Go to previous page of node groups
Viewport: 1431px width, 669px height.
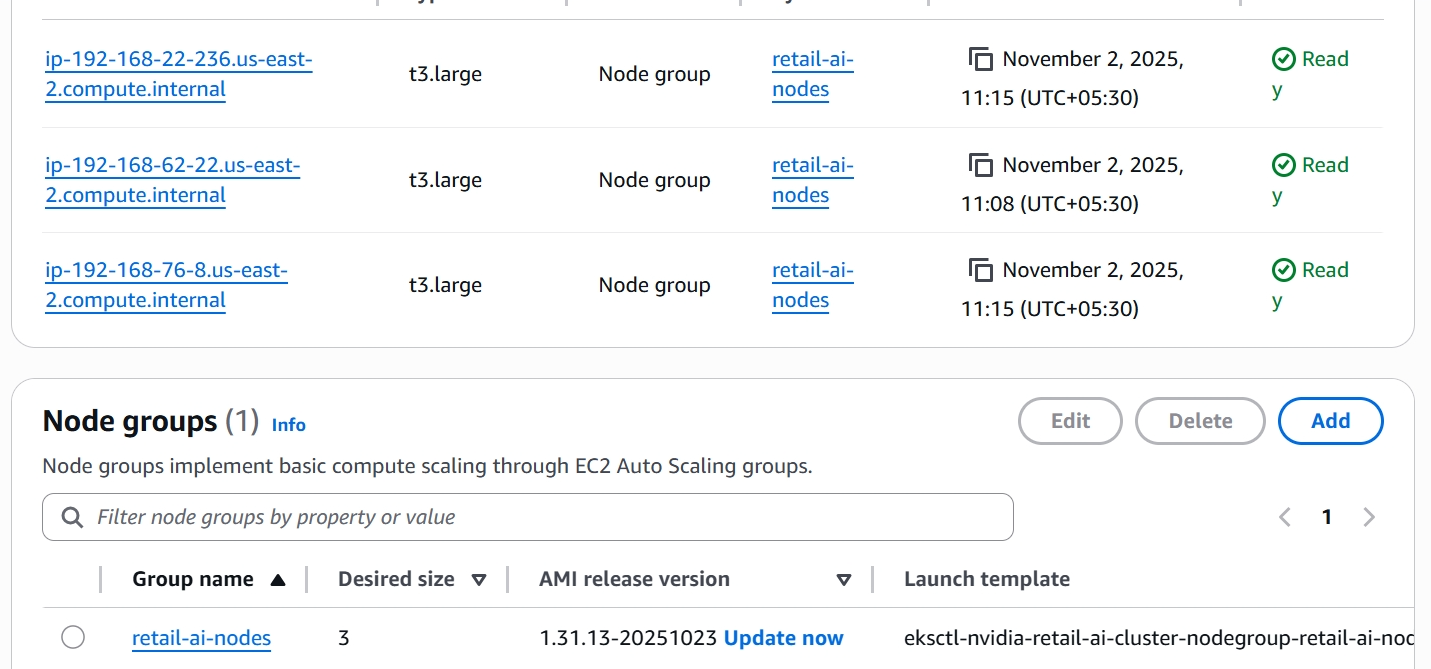click(x=1285, y=517)
